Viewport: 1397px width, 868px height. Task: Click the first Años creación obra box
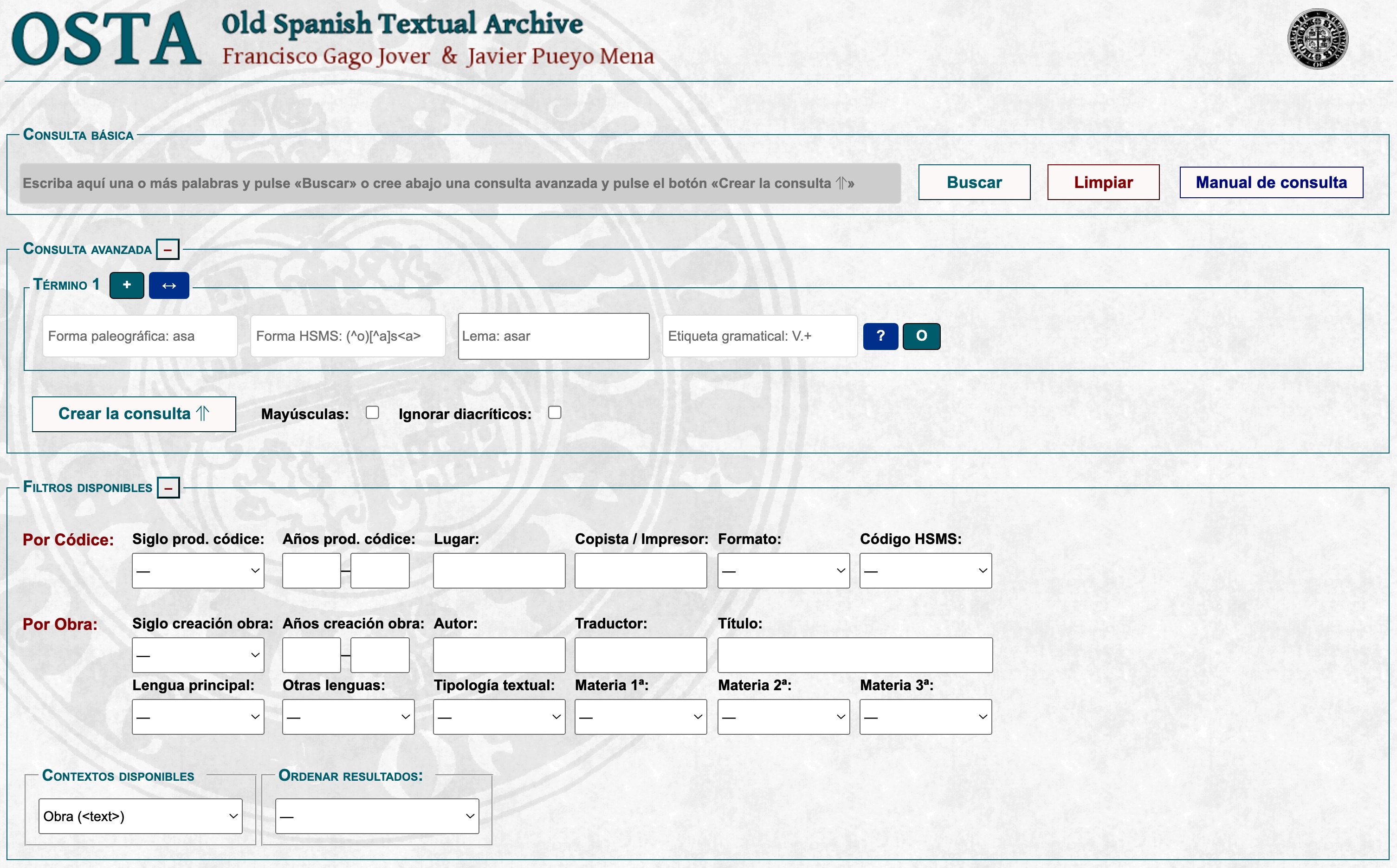[x=311, y=655]
